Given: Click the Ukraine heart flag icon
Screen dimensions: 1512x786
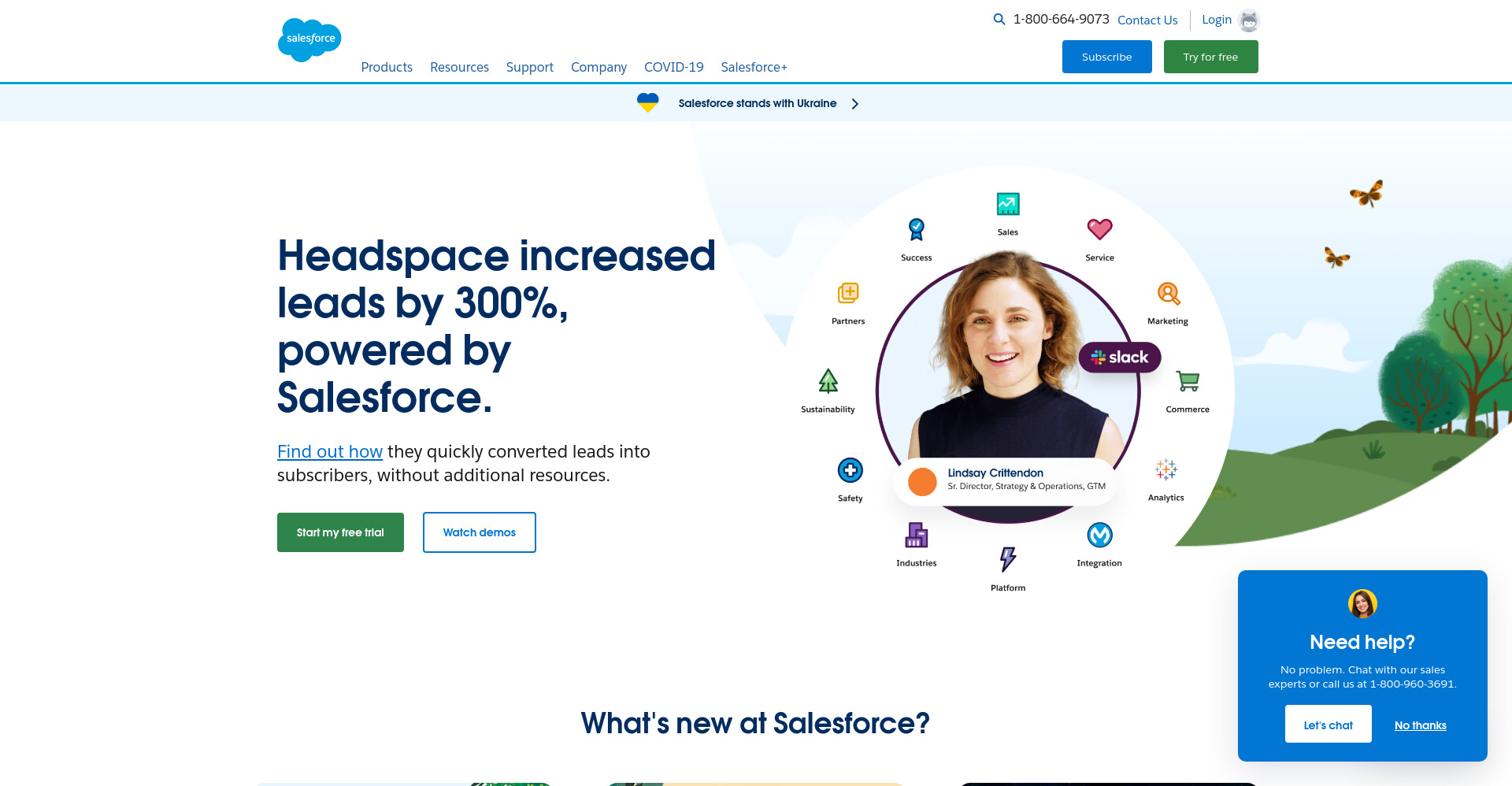Looking at the screenshot, I should pos(648,103).
